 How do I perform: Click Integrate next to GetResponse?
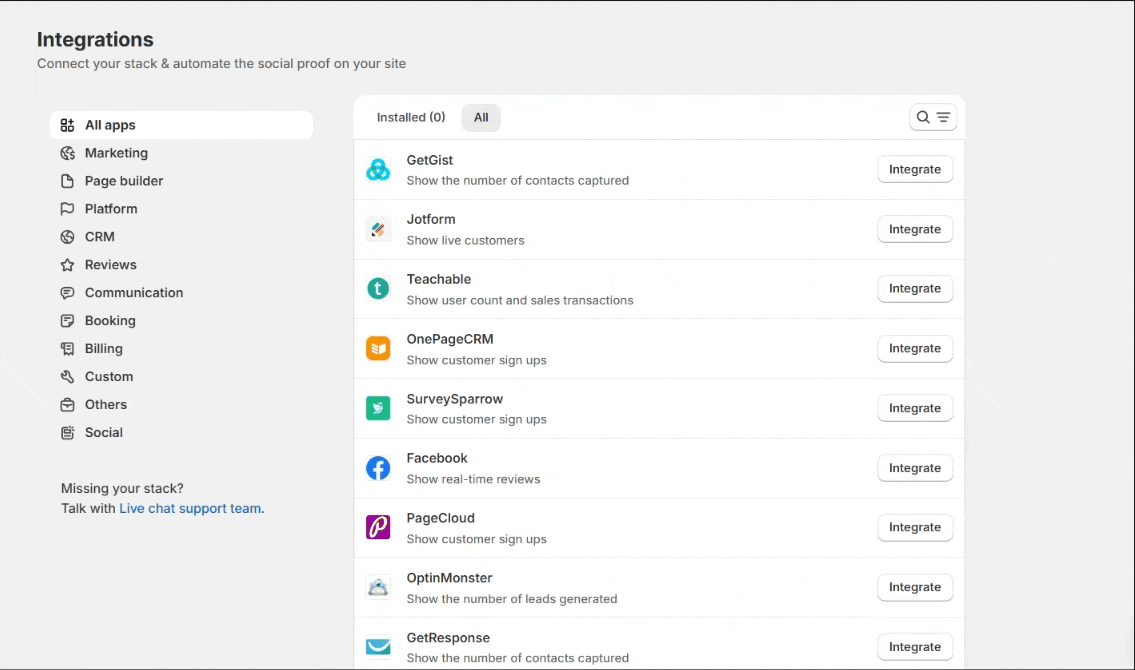click(915, 647)
